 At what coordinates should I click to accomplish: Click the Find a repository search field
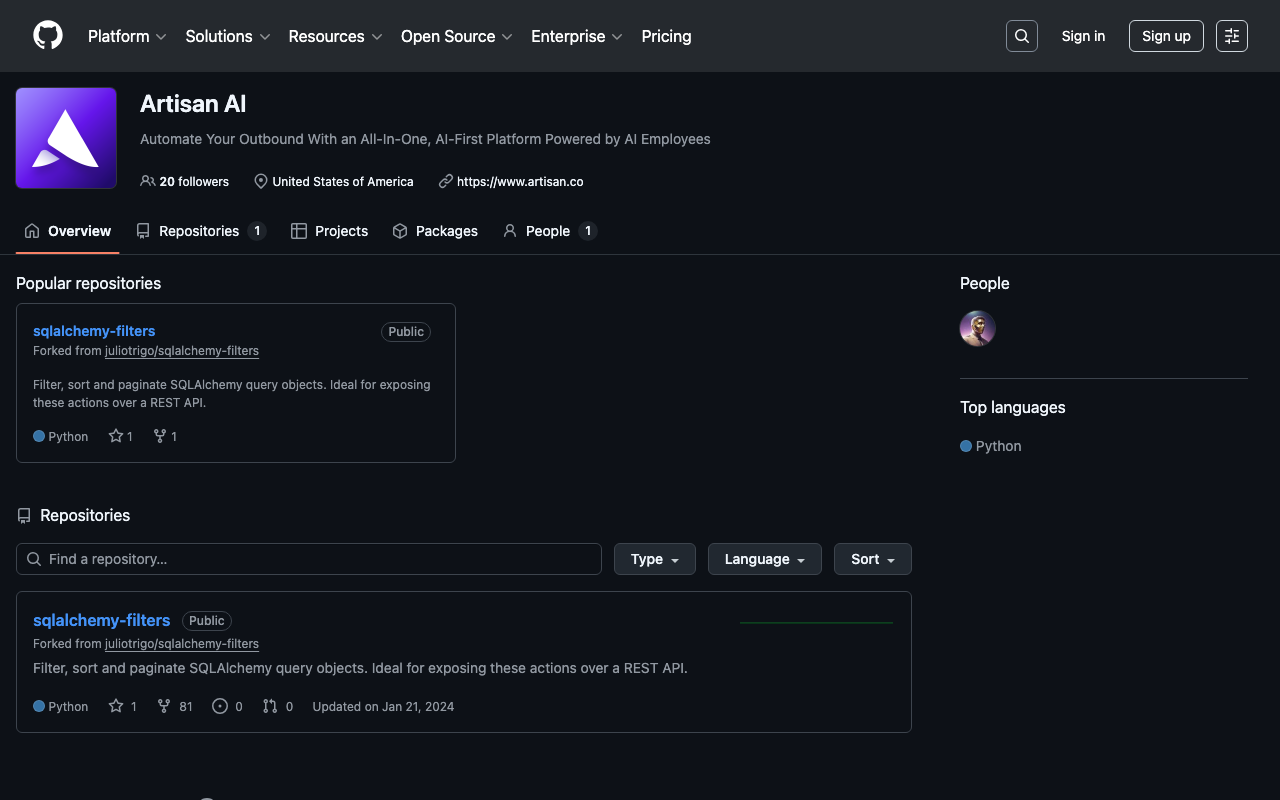(x=309, y=559)
